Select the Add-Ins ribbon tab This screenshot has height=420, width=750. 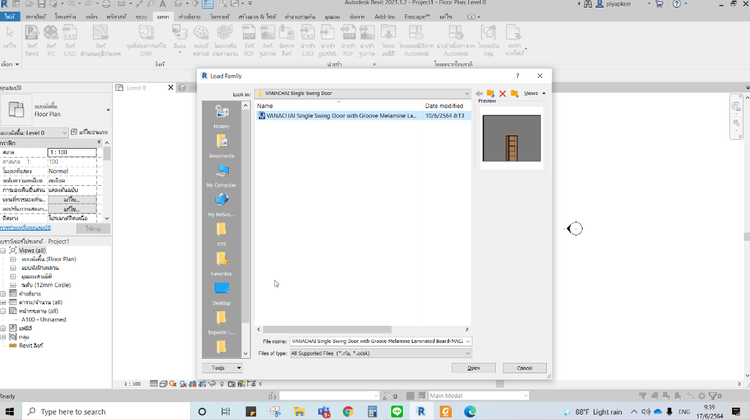point(385,17)
